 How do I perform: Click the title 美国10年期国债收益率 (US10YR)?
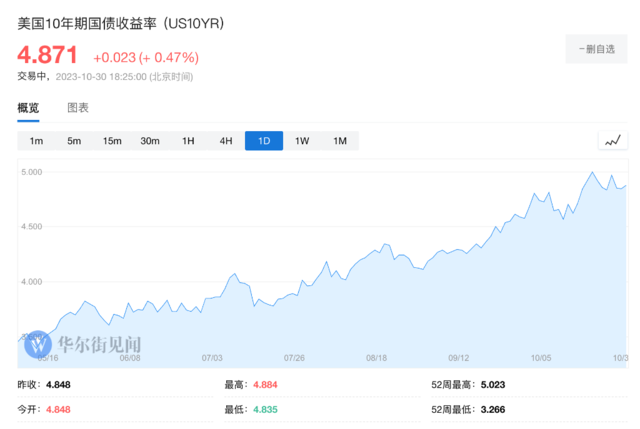pos(121,24)
